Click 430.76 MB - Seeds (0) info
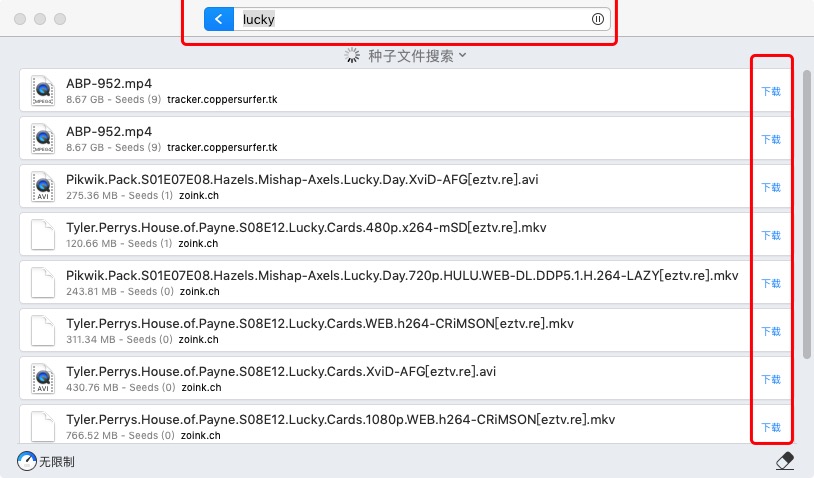Screen dimensions: 814x478 click(120, 388)
